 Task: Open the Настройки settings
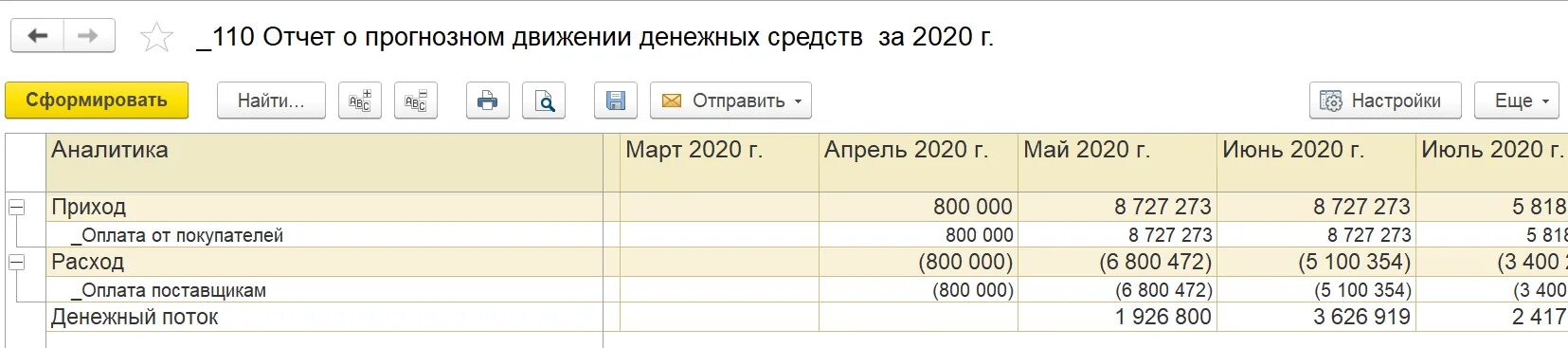(1385, 101)
